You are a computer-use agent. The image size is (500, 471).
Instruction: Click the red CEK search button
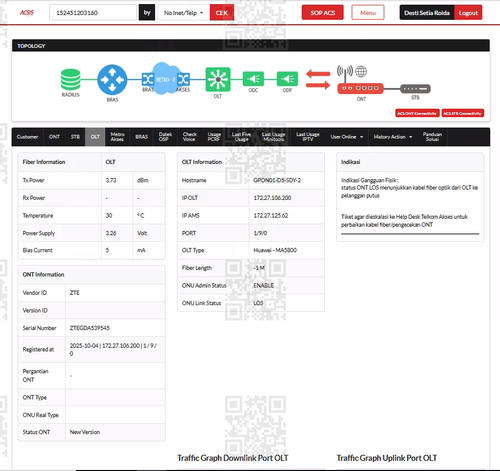222,13
